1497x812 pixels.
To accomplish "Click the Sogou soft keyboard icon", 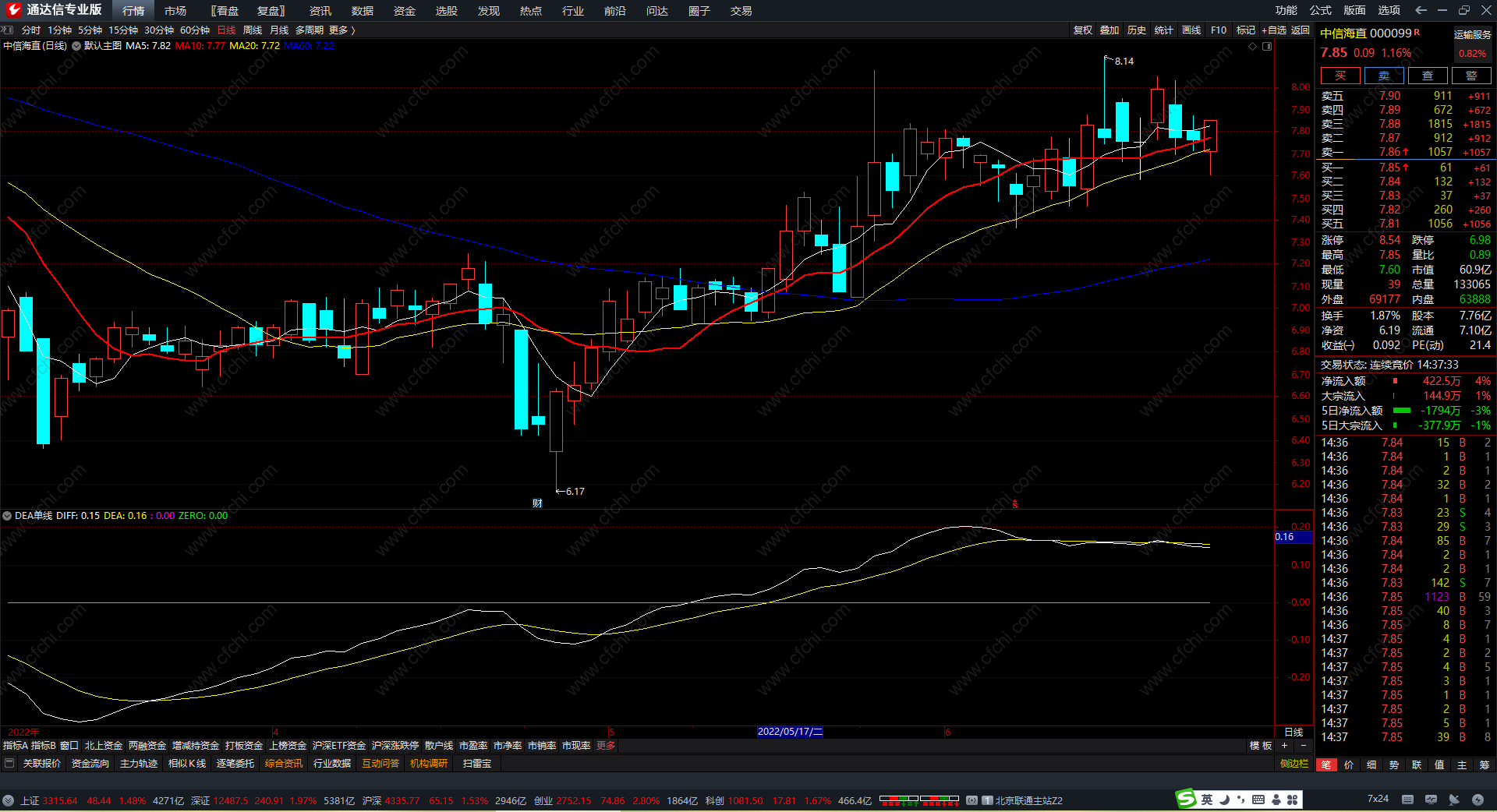I will [x=1258, y=800].
